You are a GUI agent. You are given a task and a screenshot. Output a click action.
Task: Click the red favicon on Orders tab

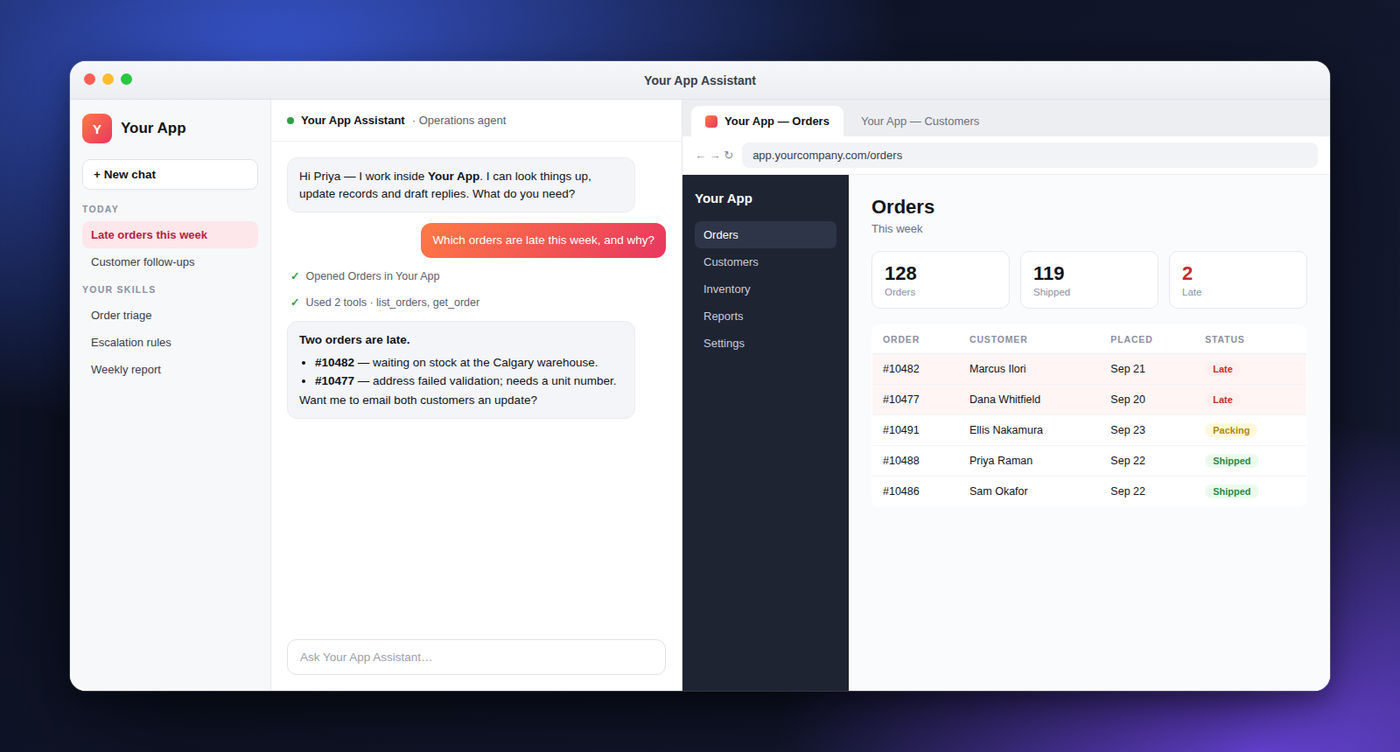pos(711,121)
